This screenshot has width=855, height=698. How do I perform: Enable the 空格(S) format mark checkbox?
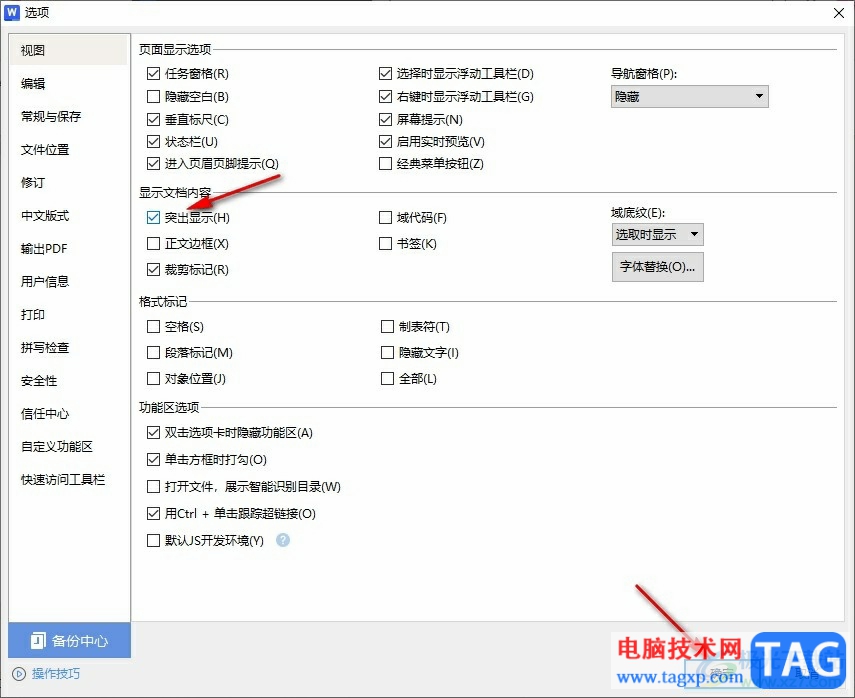[x=153, y=326]
